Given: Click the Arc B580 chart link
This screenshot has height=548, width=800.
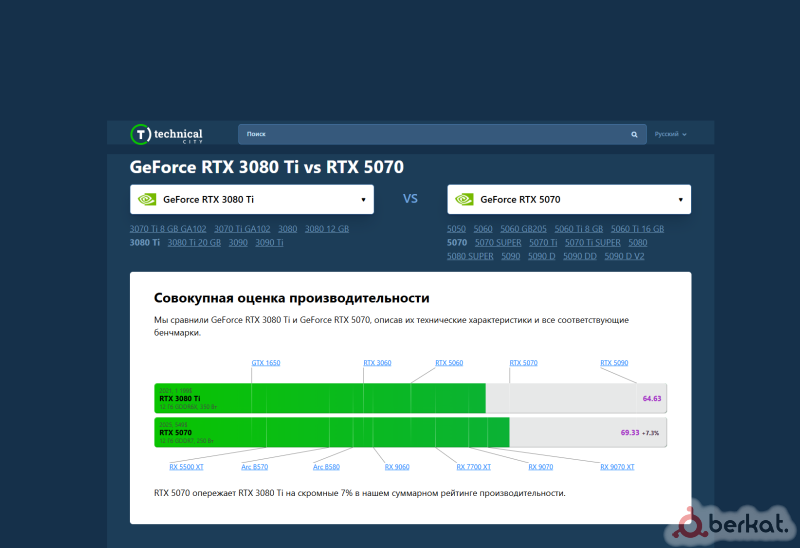Looking at the screenshot, I should 327,467.
